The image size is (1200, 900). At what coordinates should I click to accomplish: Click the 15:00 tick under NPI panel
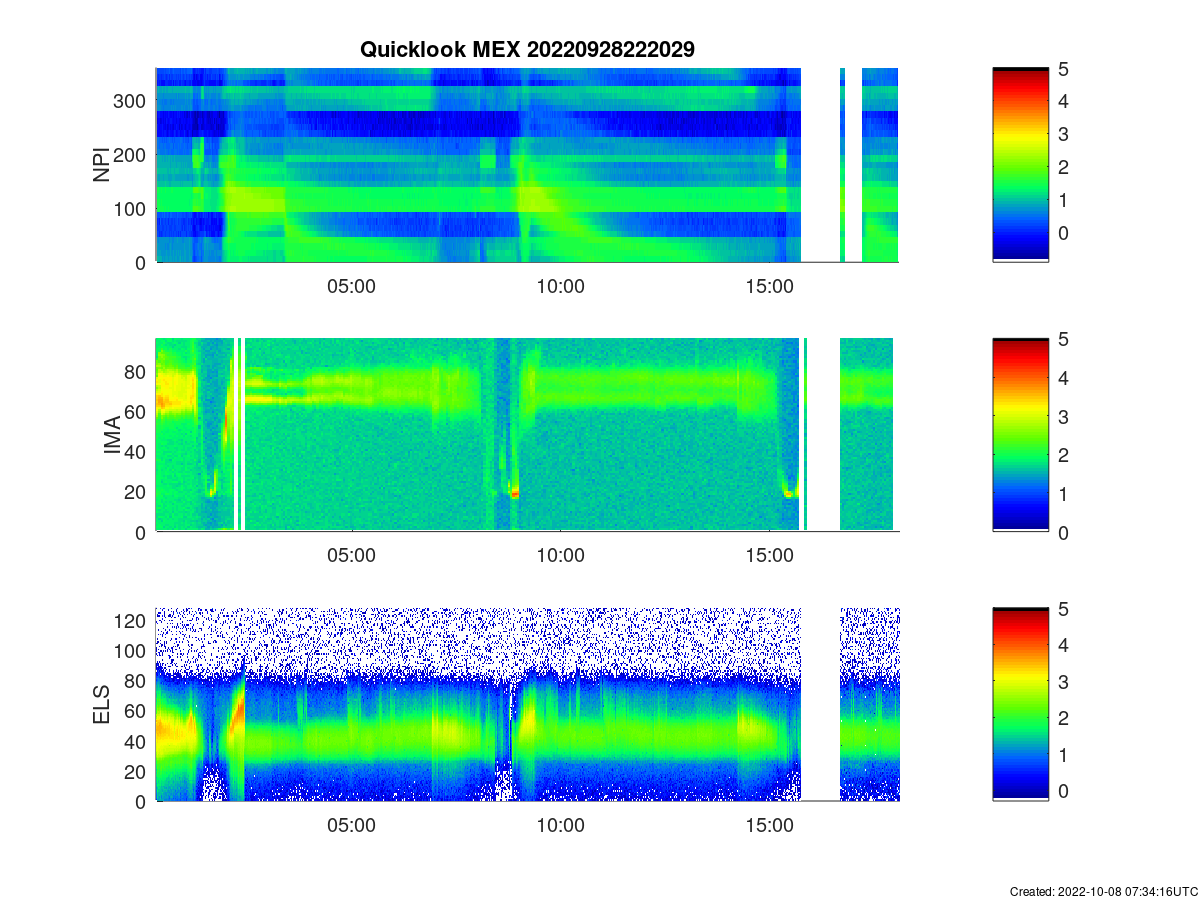click(x=768, y=286)
